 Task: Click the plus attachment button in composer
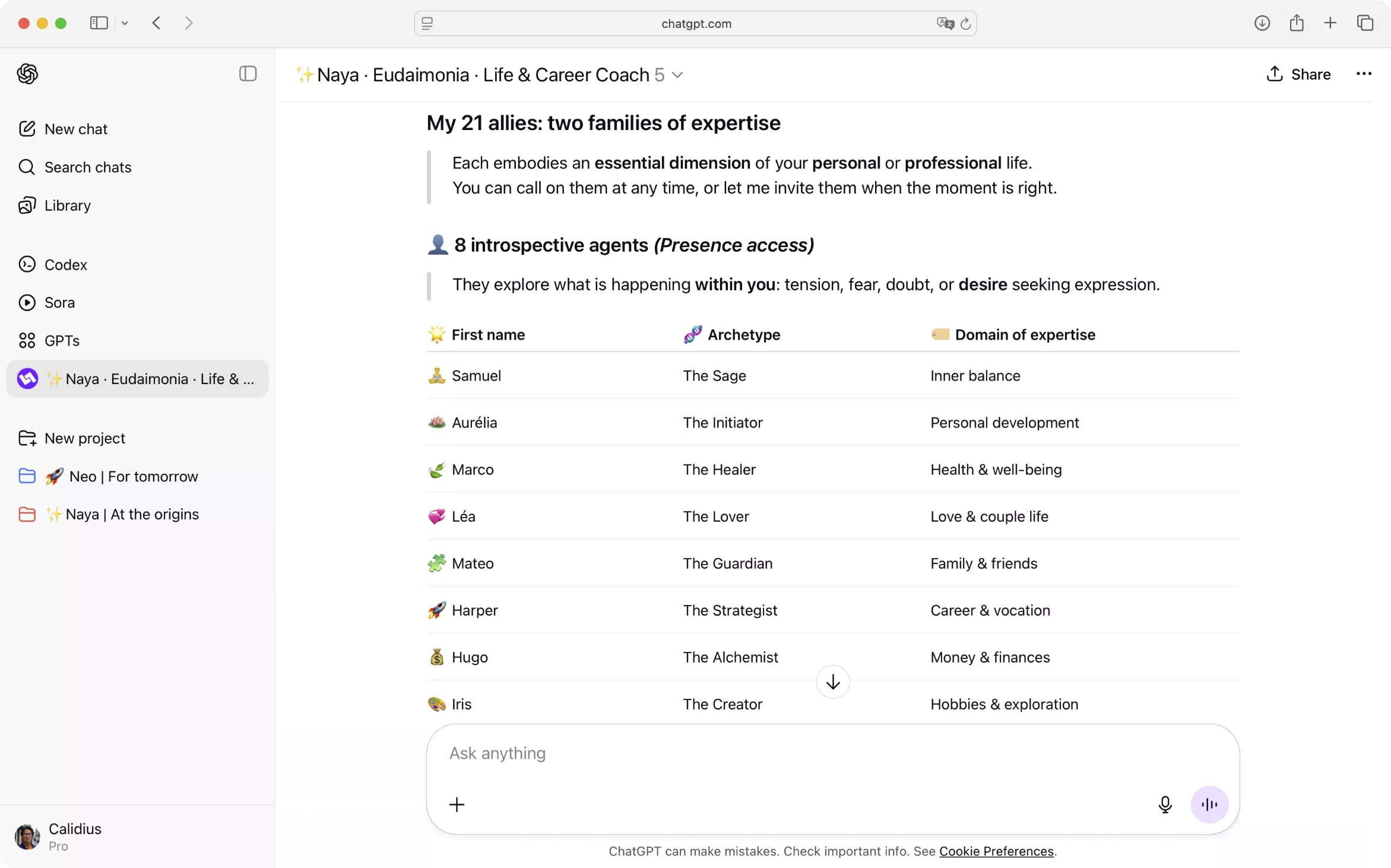[457, 804]
